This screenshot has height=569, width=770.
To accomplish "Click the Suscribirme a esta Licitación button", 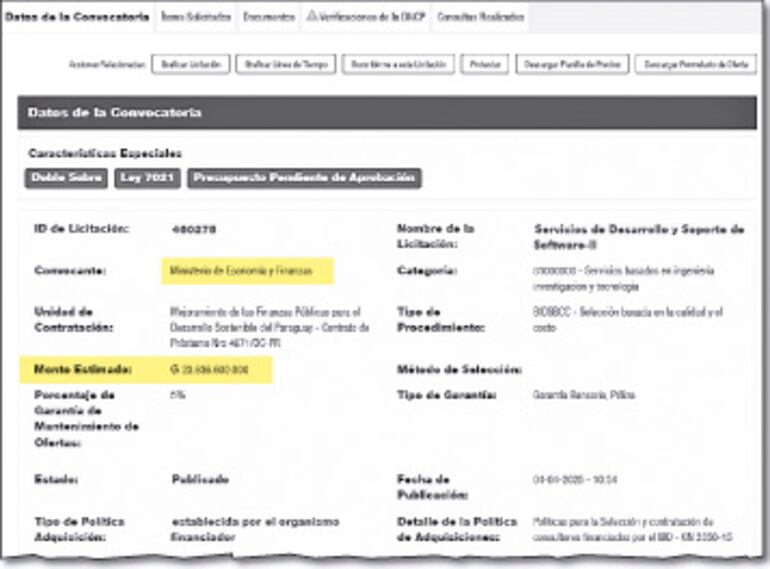I will pyautogui.click(x=399, y=64).
